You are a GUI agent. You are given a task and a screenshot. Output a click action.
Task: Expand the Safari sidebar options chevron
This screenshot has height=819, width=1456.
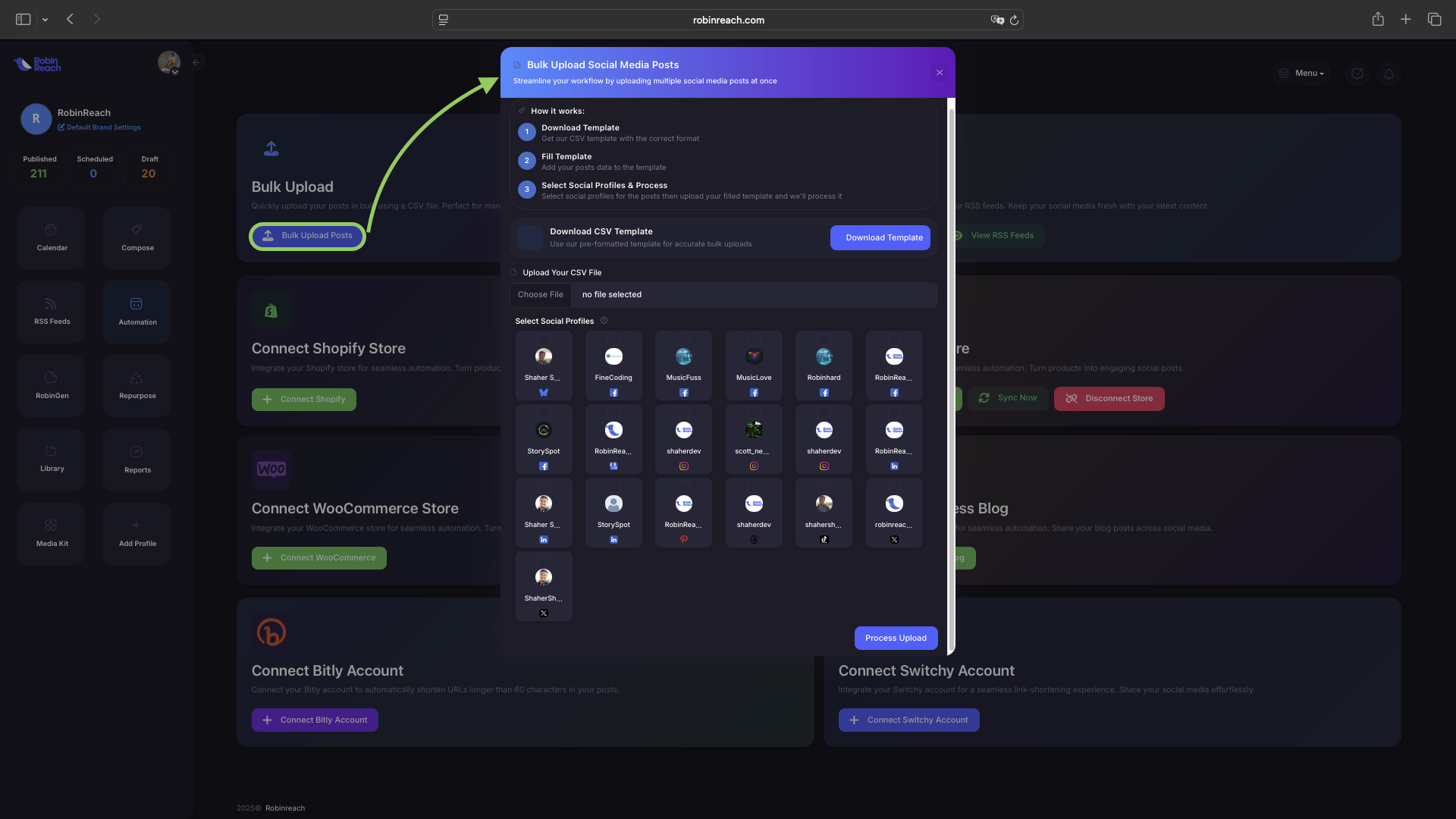pos(45,20)
